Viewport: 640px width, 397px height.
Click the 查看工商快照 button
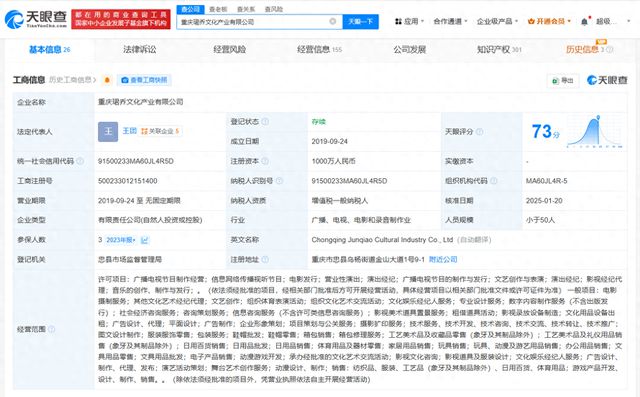click(144, 80)
